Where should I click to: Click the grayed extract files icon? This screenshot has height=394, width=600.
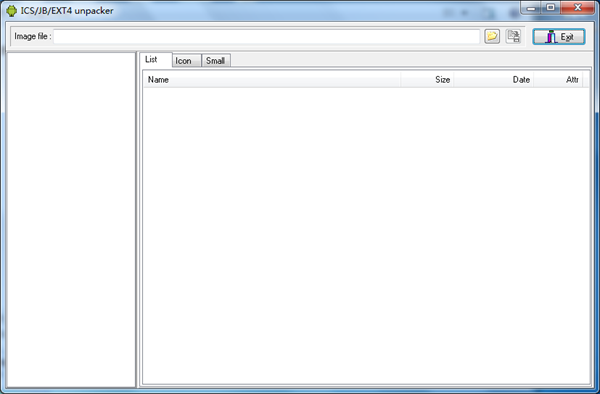pyautogui.click(x=513, y=36)
